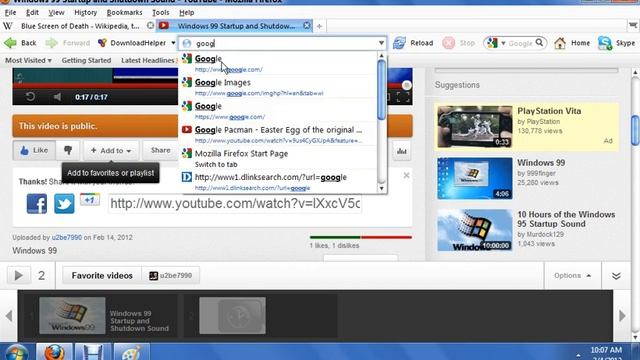Click the Back arrow icon

pos(10,43)
